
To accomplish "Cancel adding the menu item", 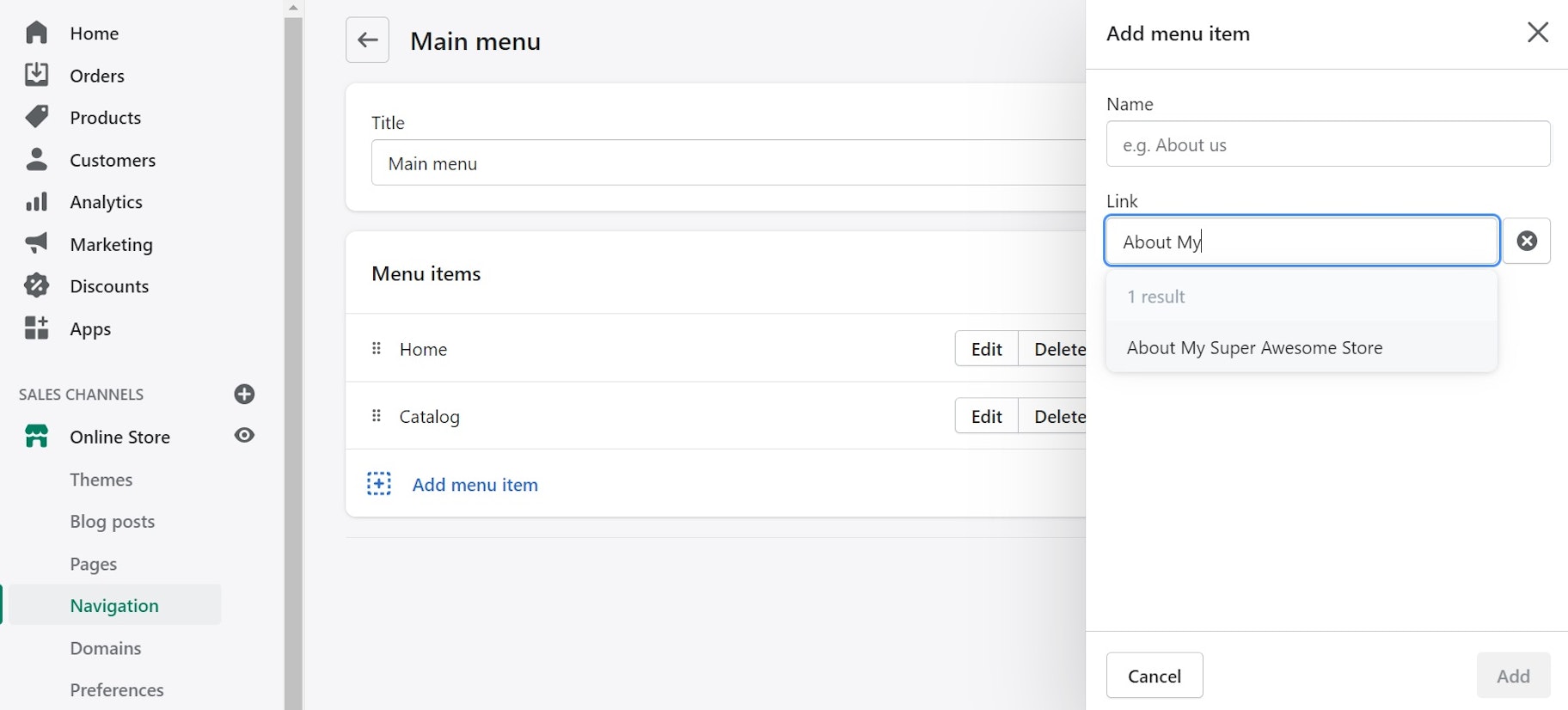I will point(1154,676).
